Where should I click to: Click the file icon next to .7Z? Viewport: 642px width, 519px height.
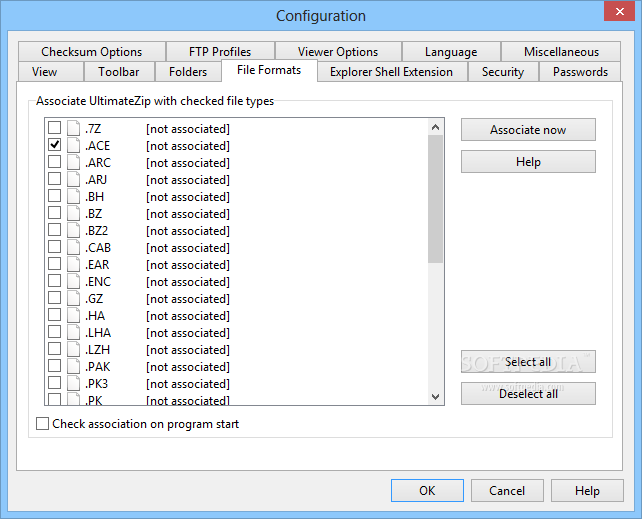(x=73, y=129)
